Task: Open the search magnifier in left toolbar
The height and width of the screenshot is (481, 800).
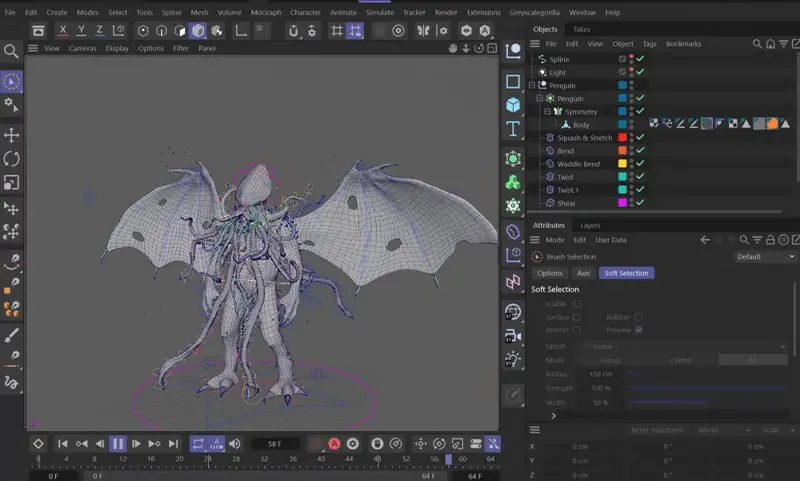Action: (x=11, y=51)
